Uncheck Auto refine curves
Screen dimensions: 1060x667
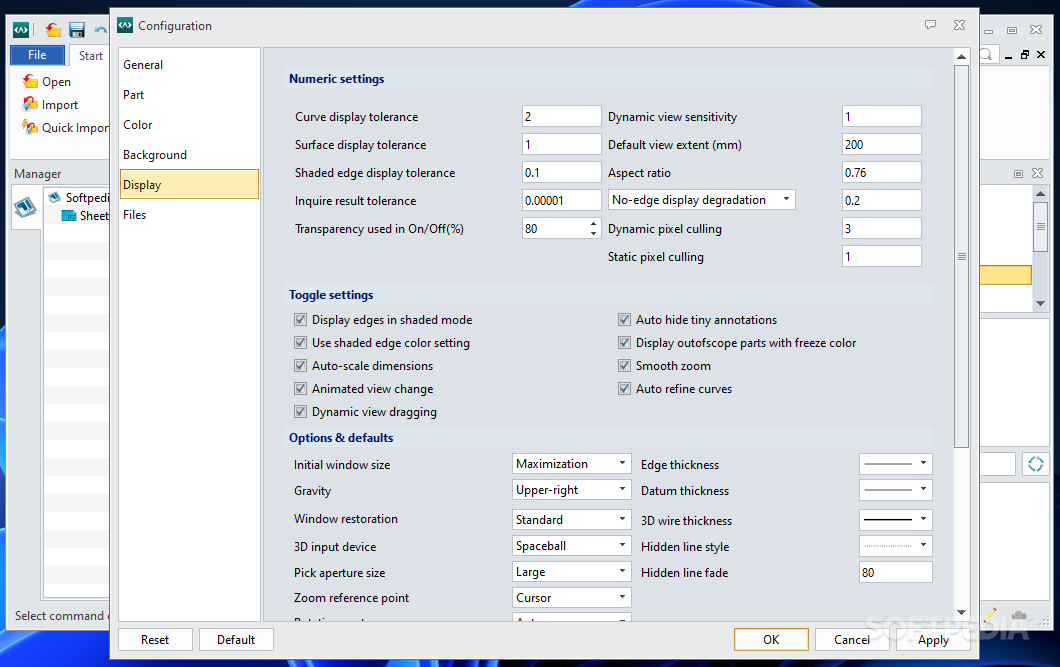[x=624, y=389]
